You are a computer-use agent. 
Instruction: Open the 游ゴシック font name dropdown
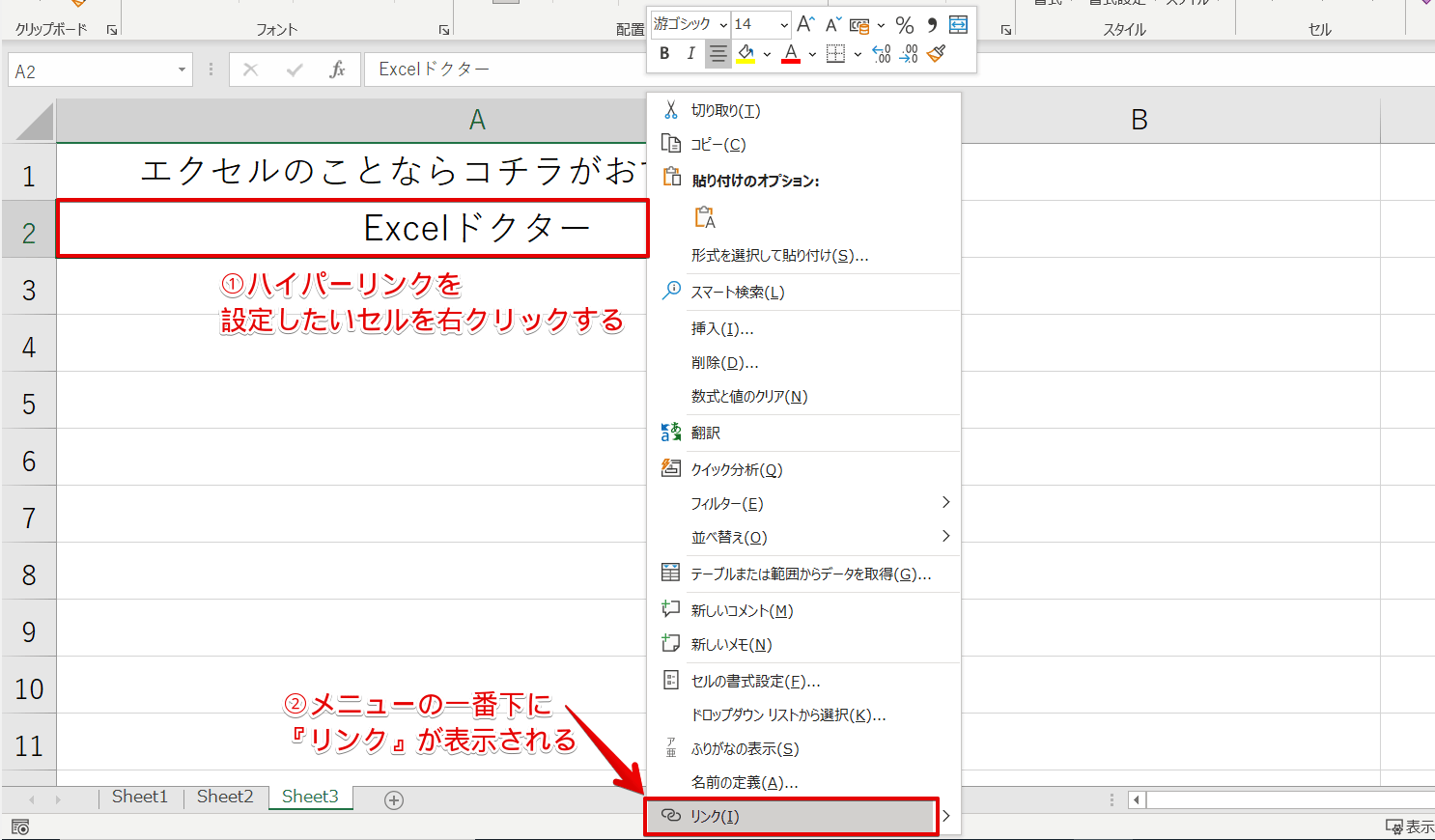(x=723, y=25)
